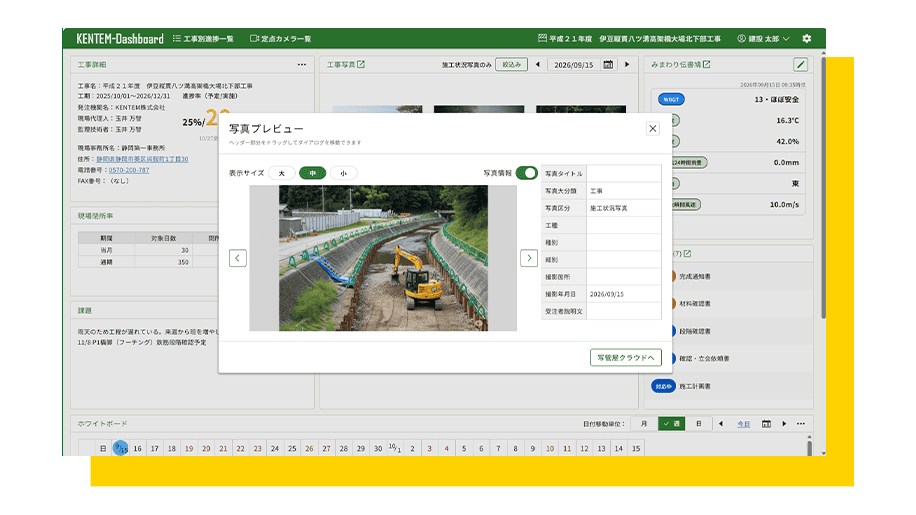Open the 工事詳細 panel options menu
The width and height of the screenshot is (916, 515).
(x=301, y=65)
